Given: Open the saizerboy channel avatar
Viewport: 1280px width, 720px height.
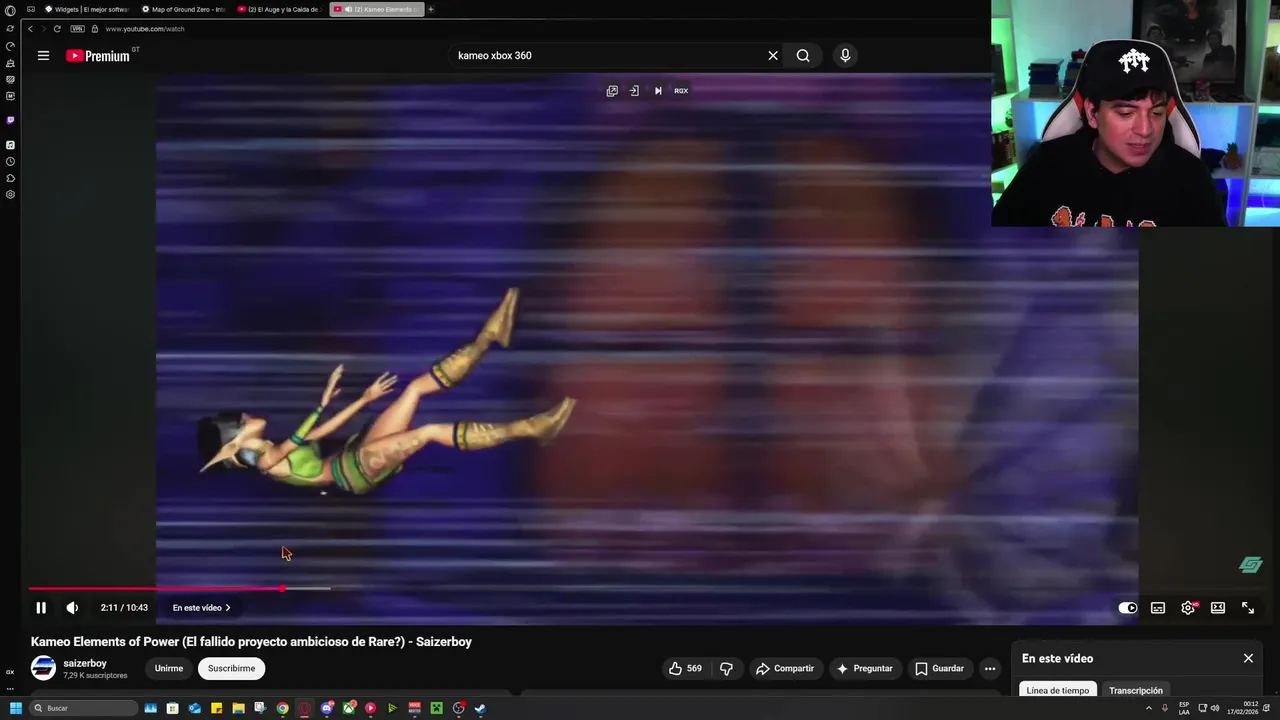Looking at the screenshot, I should 43,668.
